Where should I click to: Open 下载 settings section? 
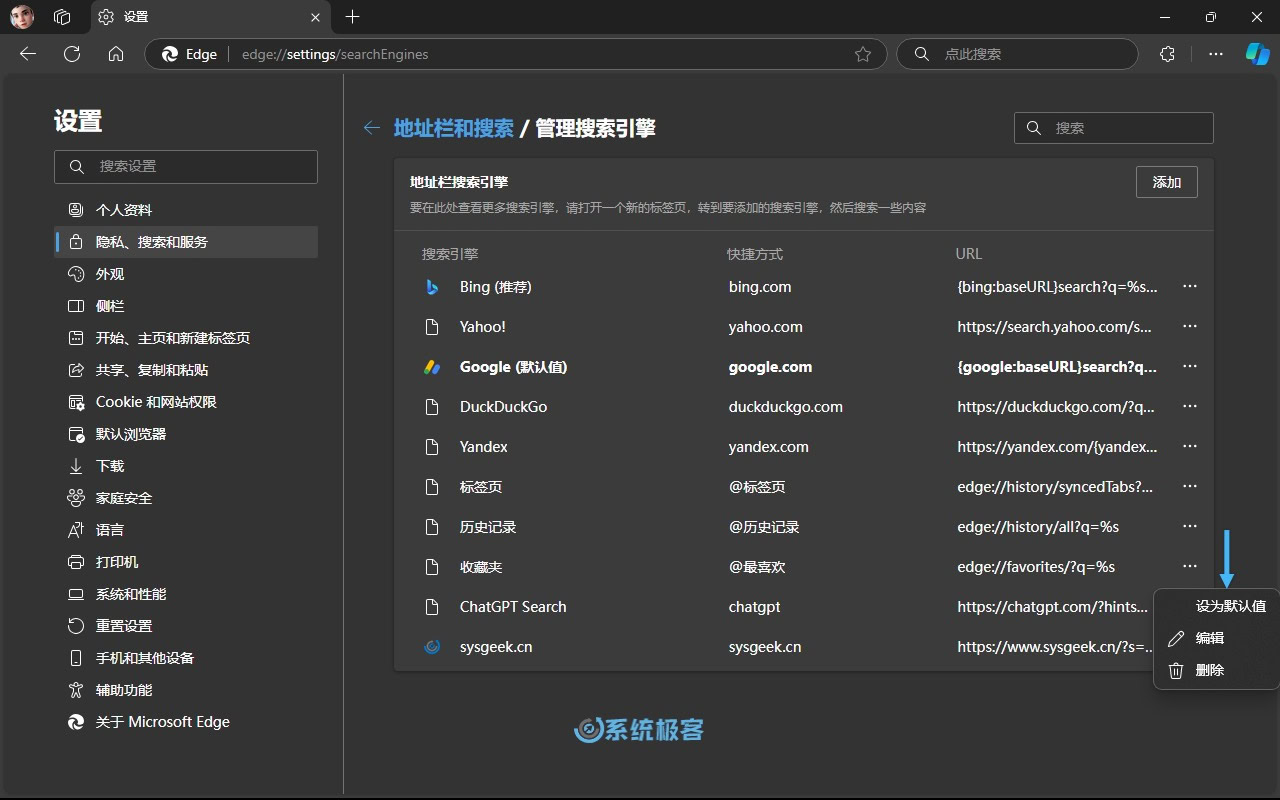coord(186,466)
